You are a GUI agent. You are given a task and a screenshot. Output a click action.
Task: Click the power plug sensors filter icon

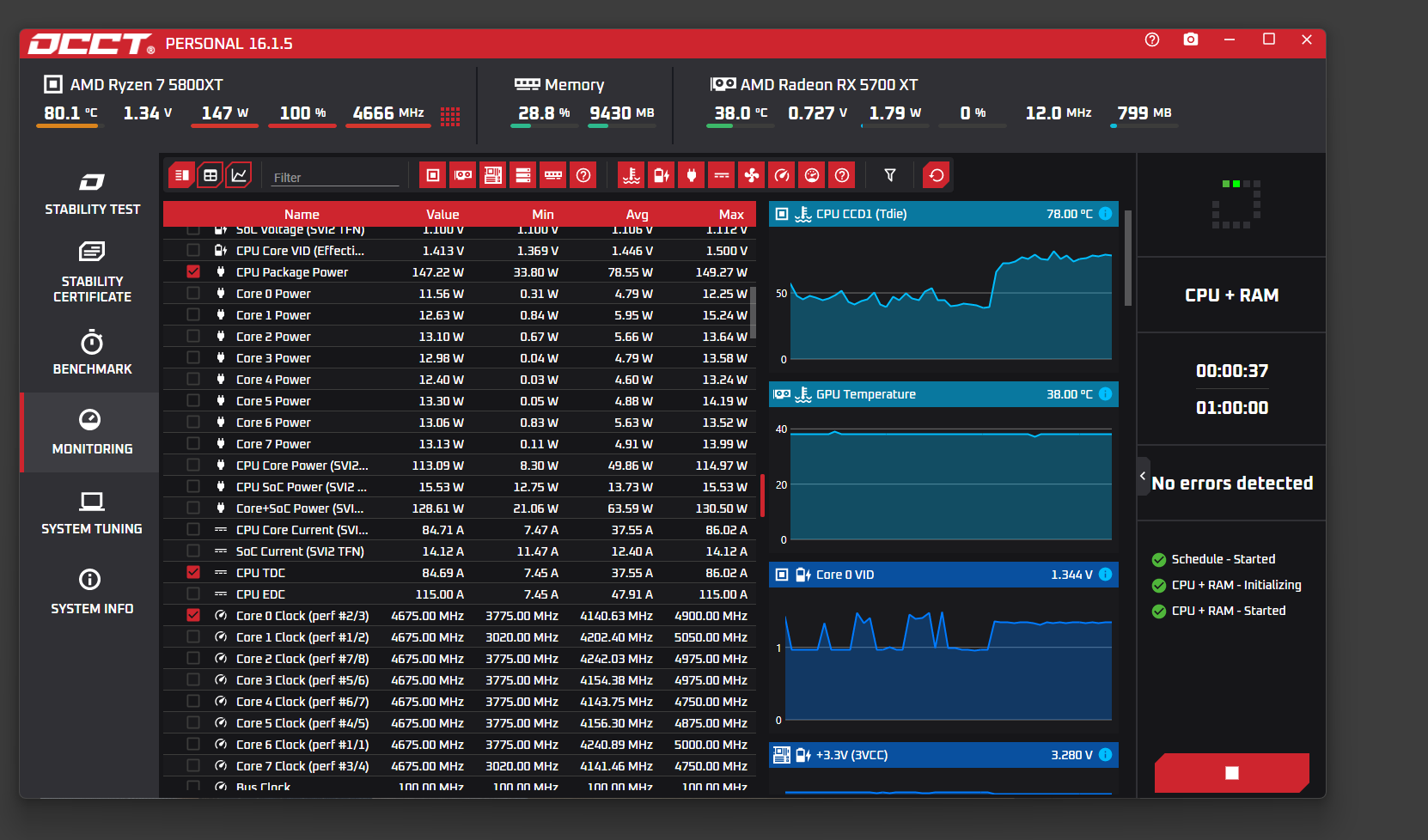(692, 175)
